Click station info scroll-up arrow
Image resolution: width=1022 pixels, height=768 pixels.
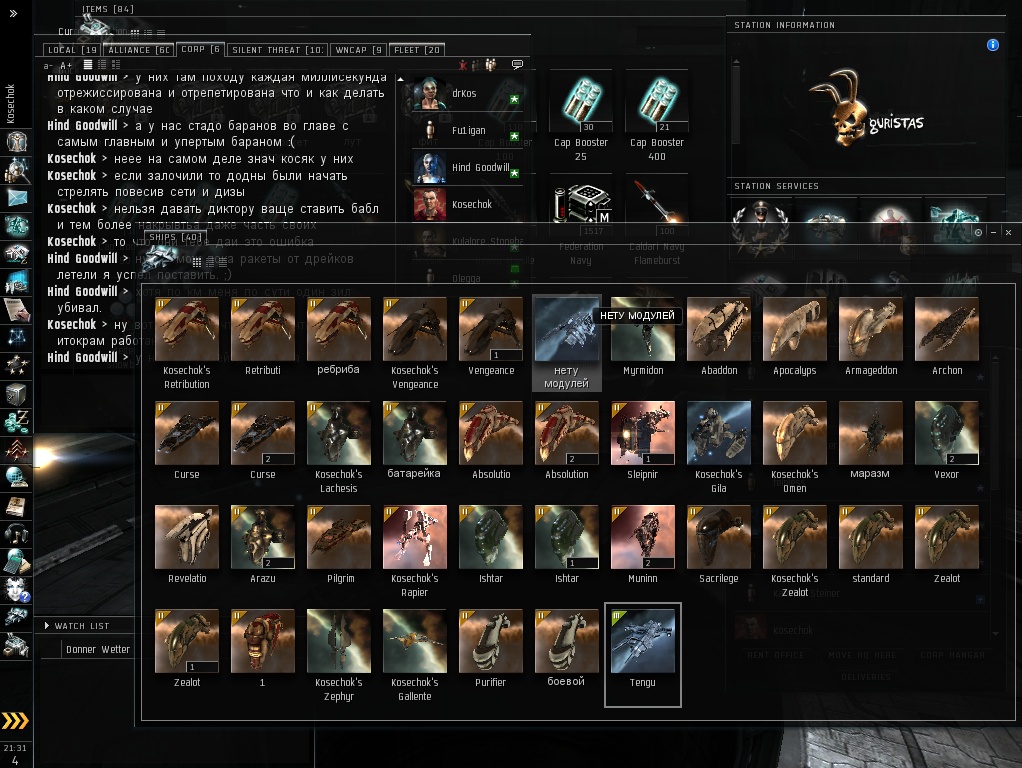[736, 62]
